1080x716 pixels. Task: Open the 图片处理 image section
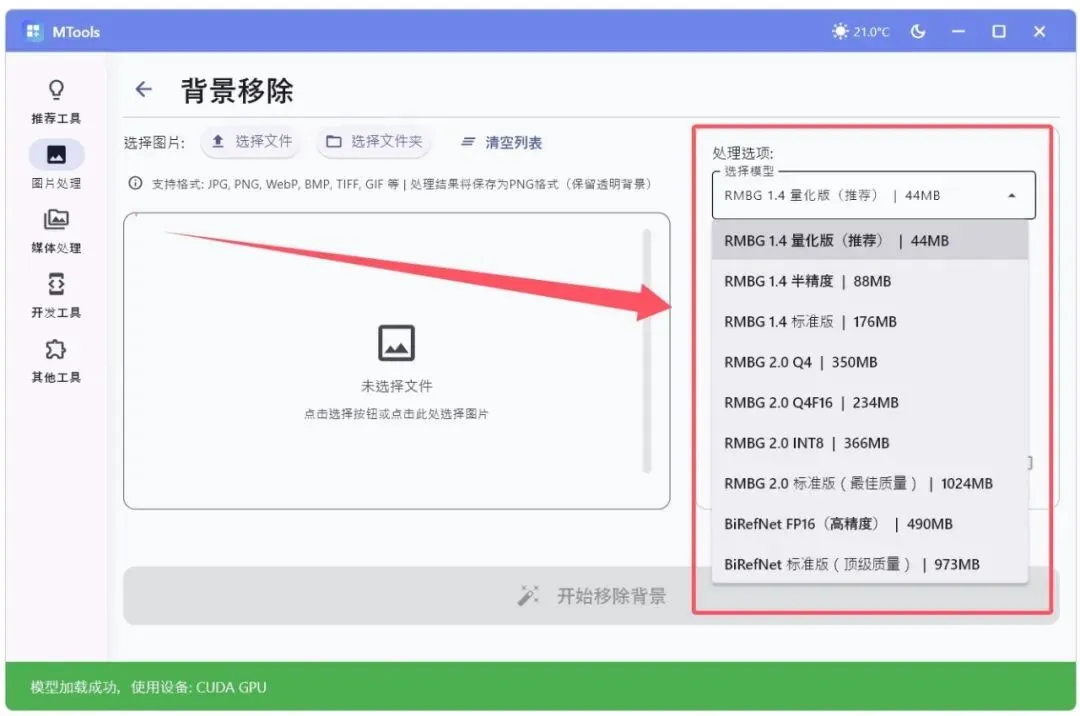(56, 165)
